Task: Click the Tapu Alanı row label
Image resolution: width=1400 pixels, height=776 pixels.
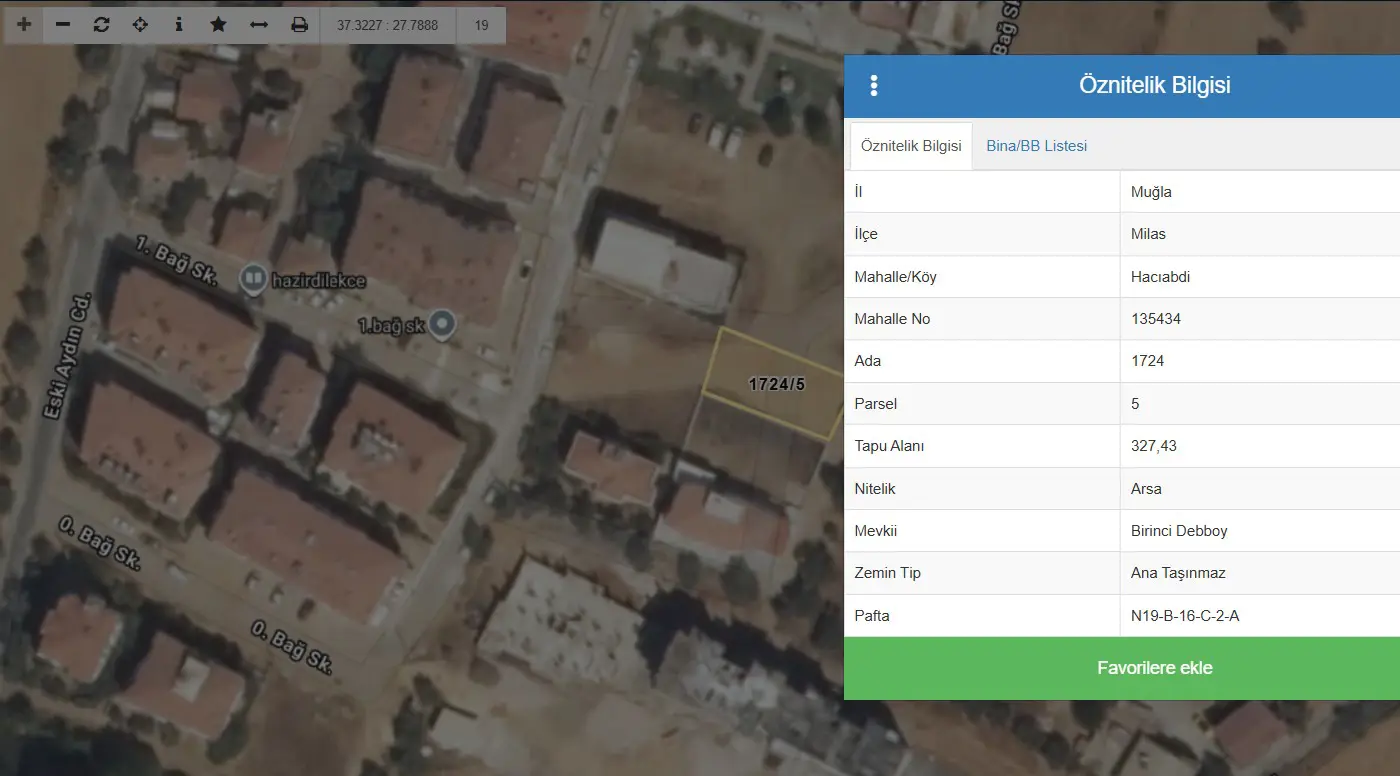Action: (x=889, y=446)
